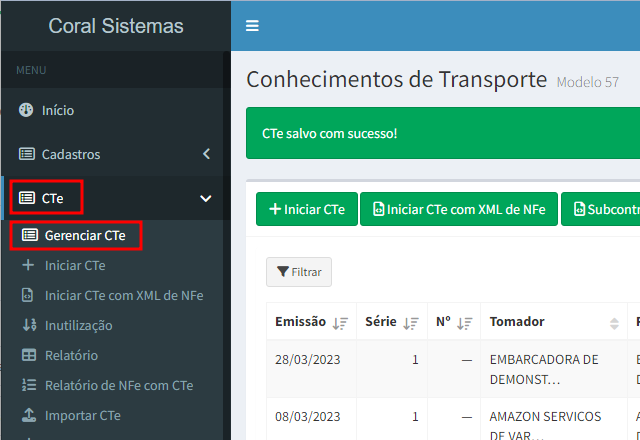
Task: Collapse the CTe submenu chevron
Action: pyautogui.click(x=206, y=198)
